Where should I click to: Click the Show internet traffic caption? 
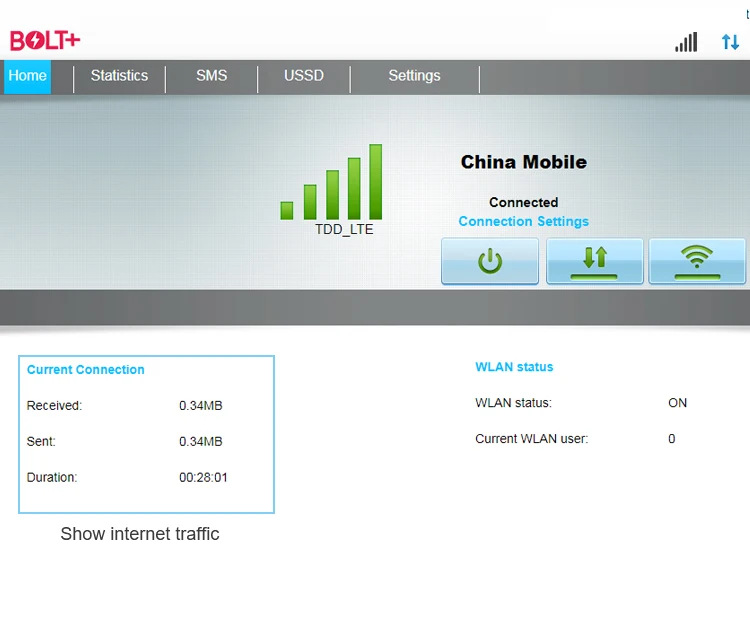140,534
